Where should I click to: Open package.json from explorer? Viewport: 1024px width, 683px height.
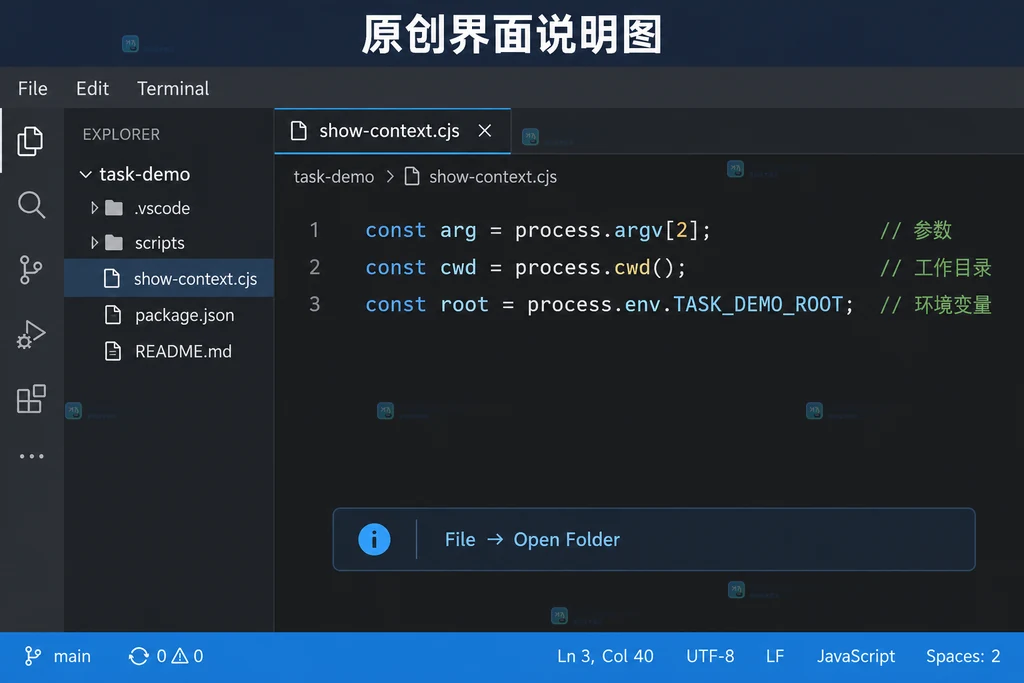click(168, 315)
